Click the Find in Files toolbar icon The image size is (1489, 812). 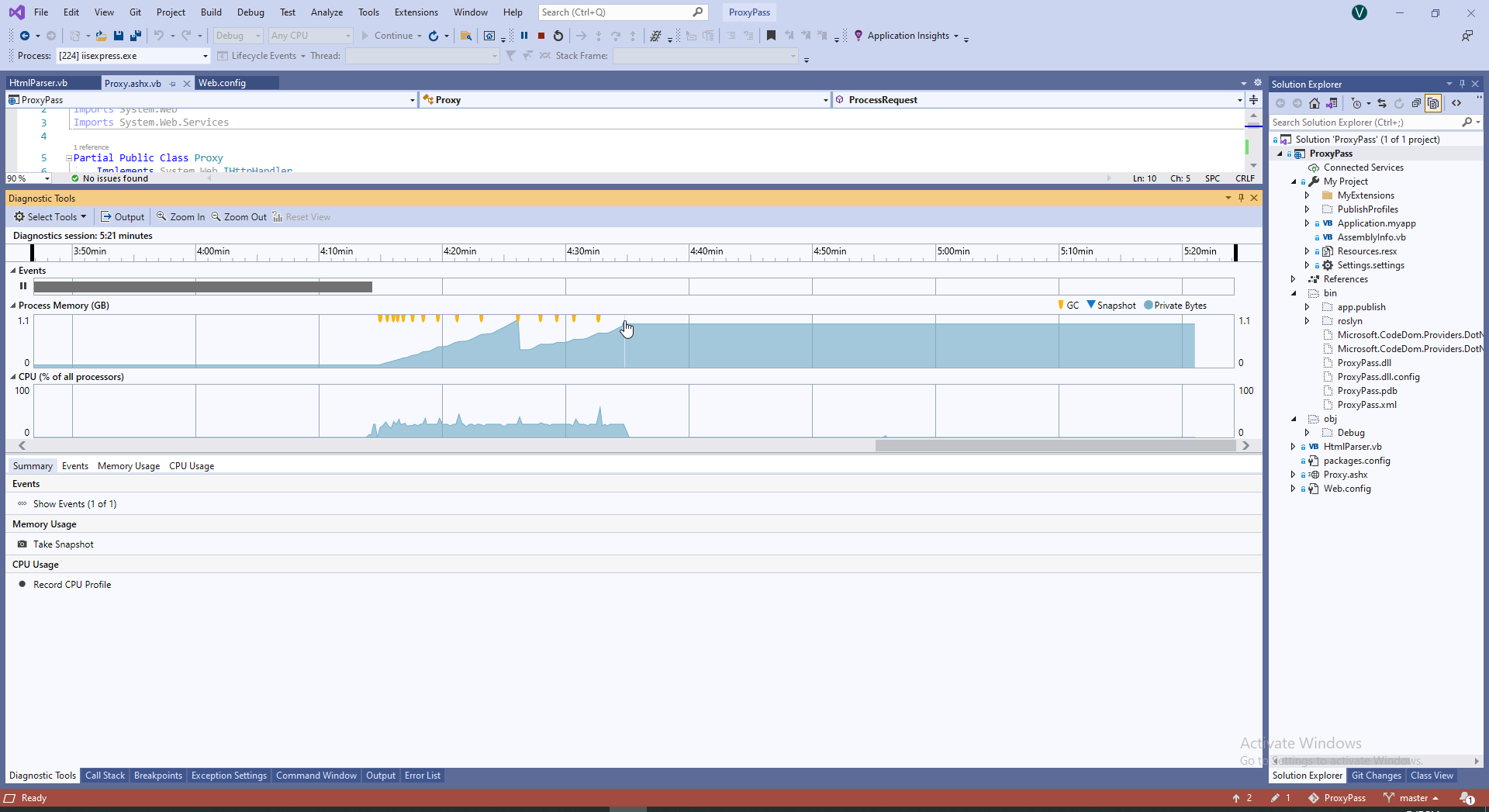[466, 36]
